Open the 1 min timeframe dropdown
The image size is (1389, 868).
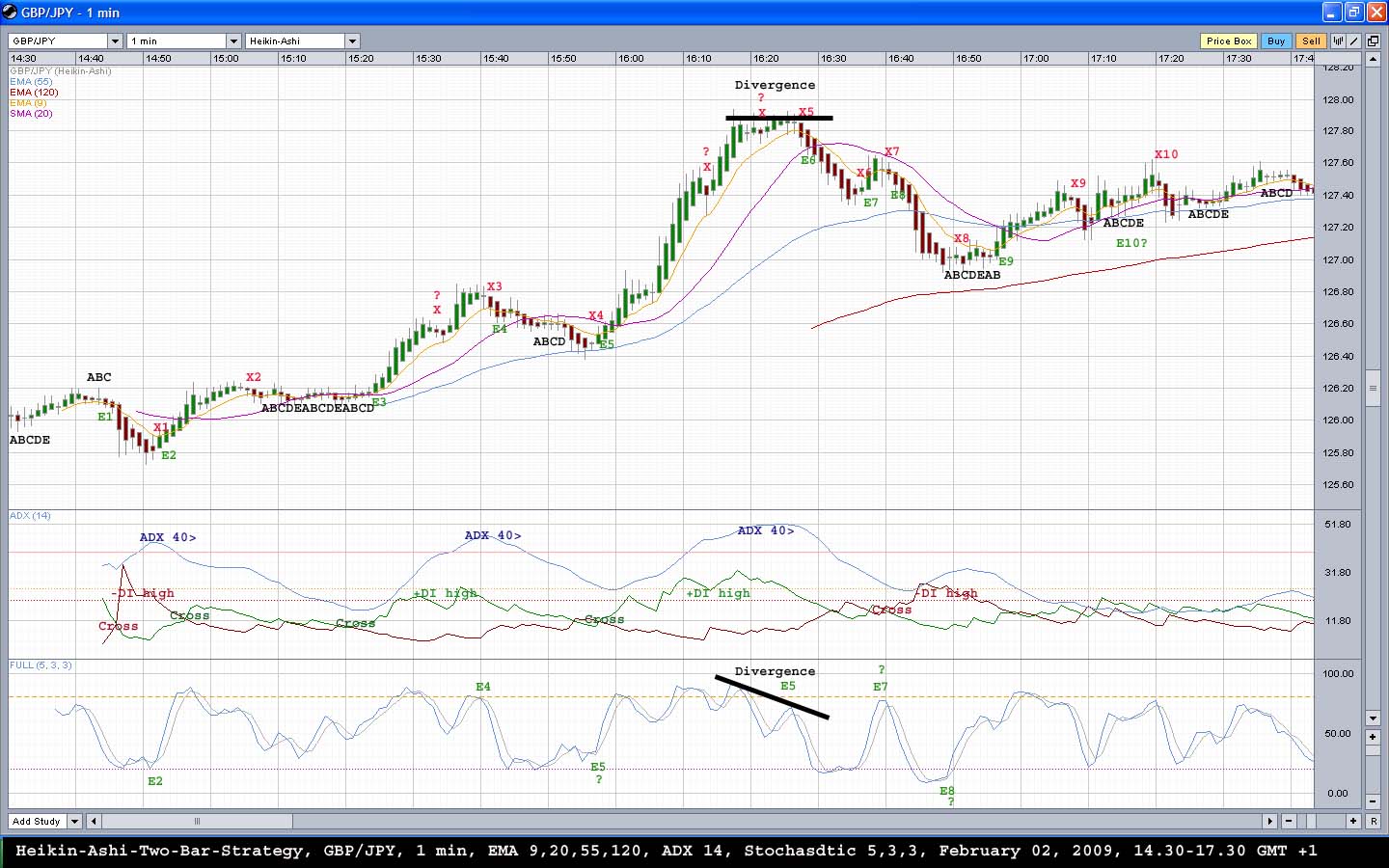[233, 41]
